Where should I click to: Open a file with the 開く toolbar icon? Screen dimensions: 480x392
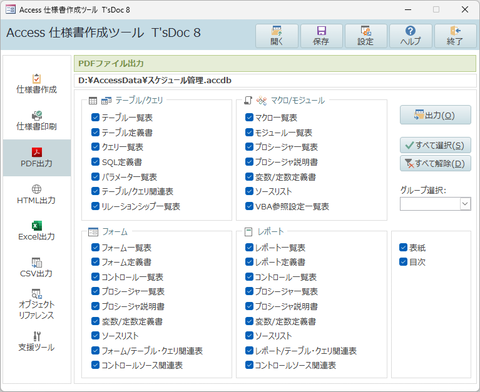[277, 36]
